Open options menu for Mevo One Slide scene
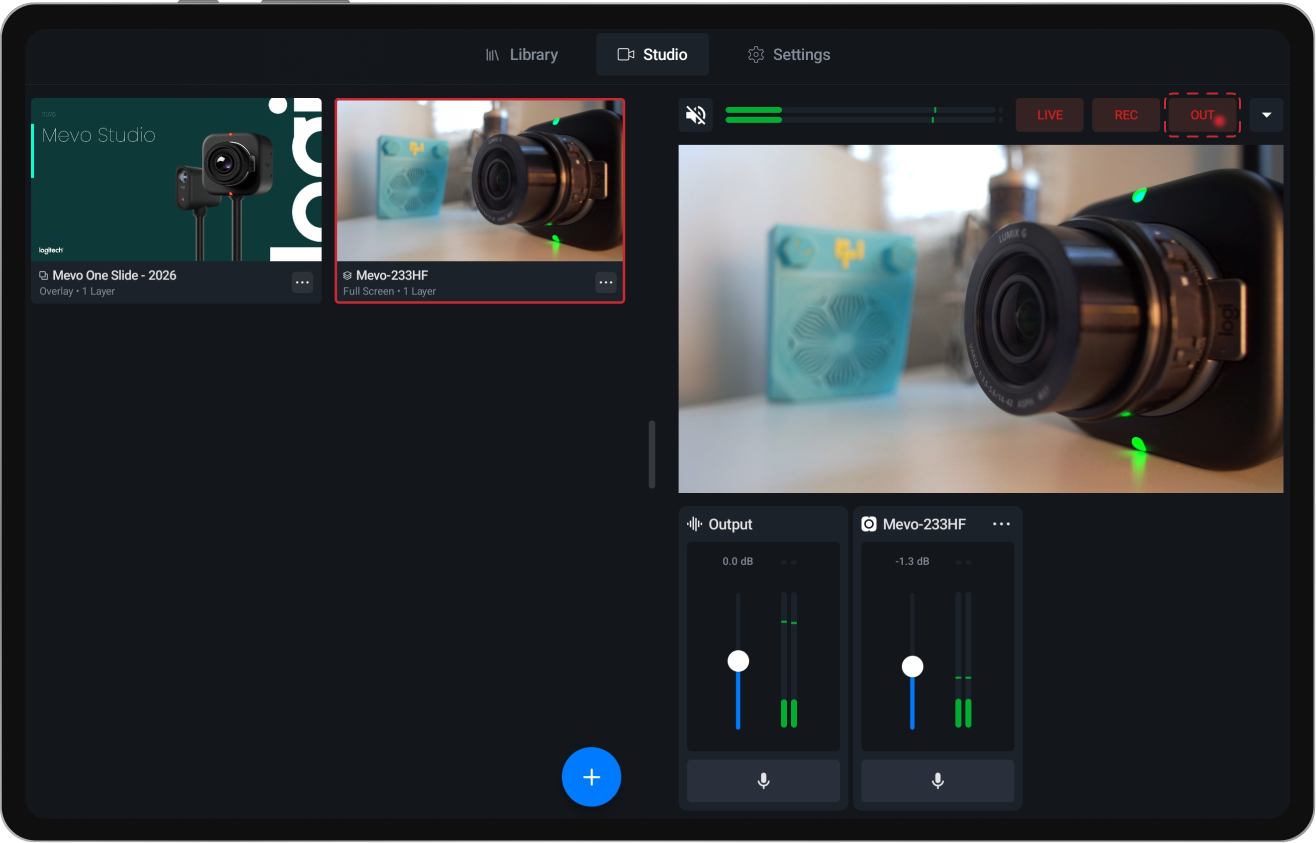The height and width of the screenshot is (843, 1316). [x=302, y=282]
